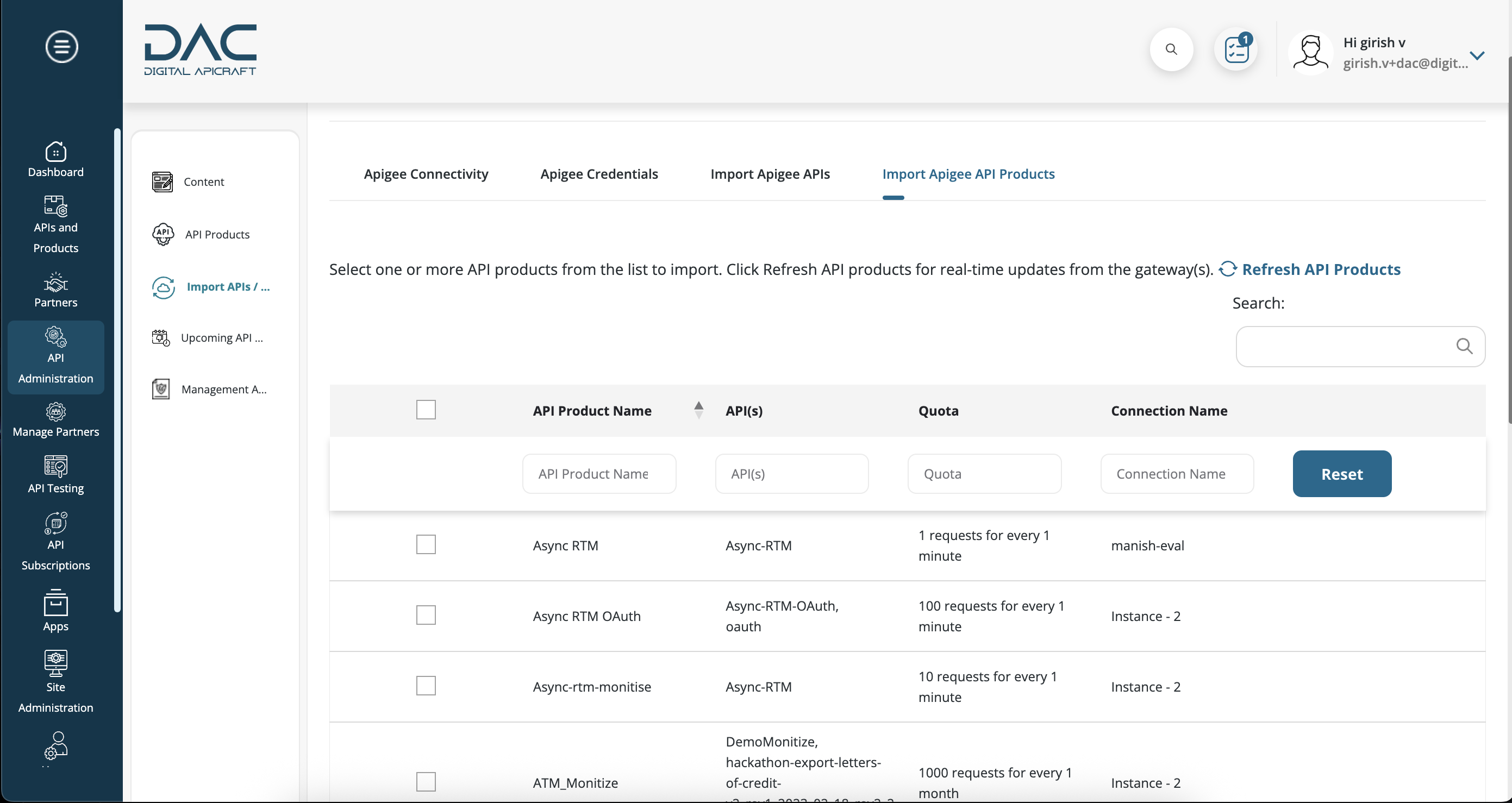This screenshot has height=803, width=1512.
Task: Select Import APIs submenu item
Action: 211,287
